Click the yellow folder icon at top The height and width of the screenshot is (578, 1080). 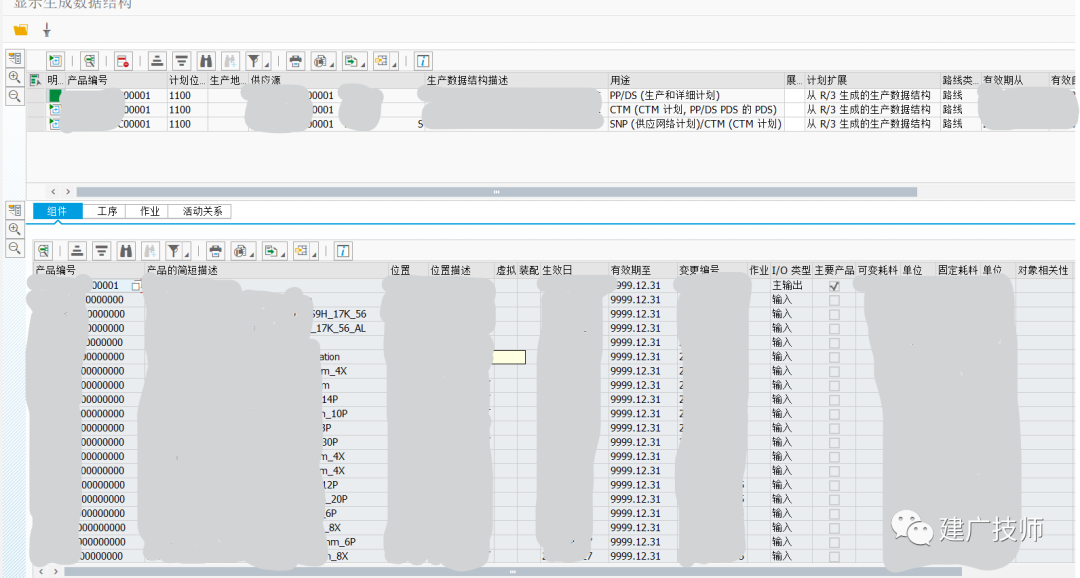coord(21,30)
